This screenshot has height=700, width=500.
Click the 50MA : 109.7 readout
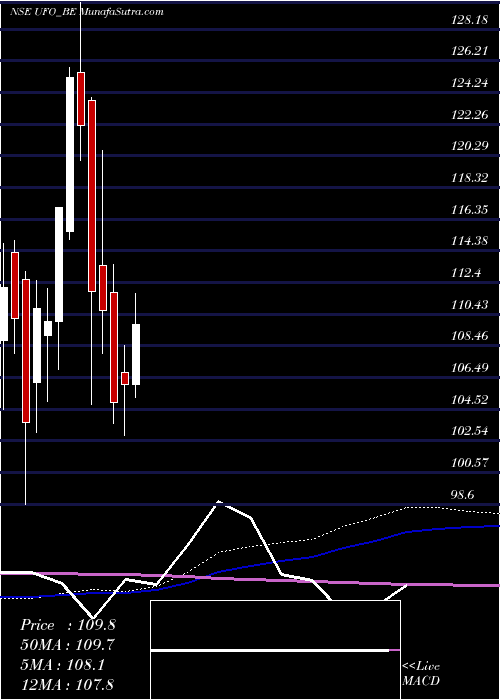tap(67, 645)
